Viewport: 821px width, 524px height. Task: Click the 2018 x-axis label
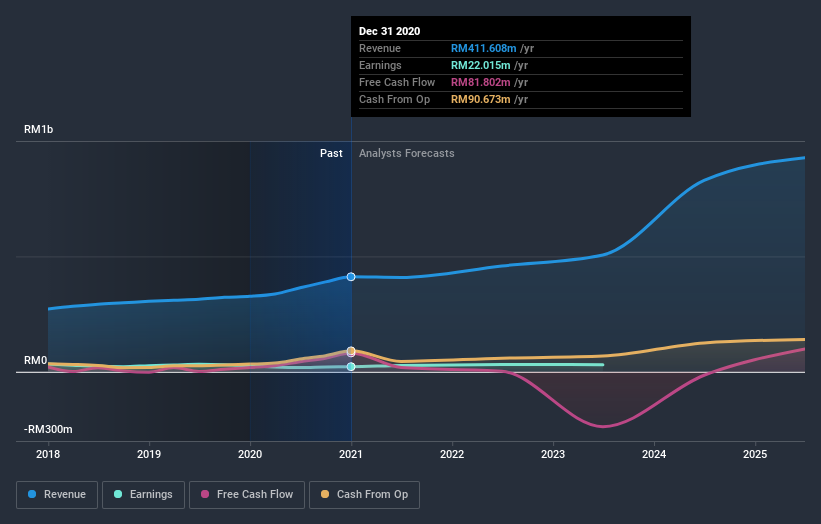tap(48, 454)
